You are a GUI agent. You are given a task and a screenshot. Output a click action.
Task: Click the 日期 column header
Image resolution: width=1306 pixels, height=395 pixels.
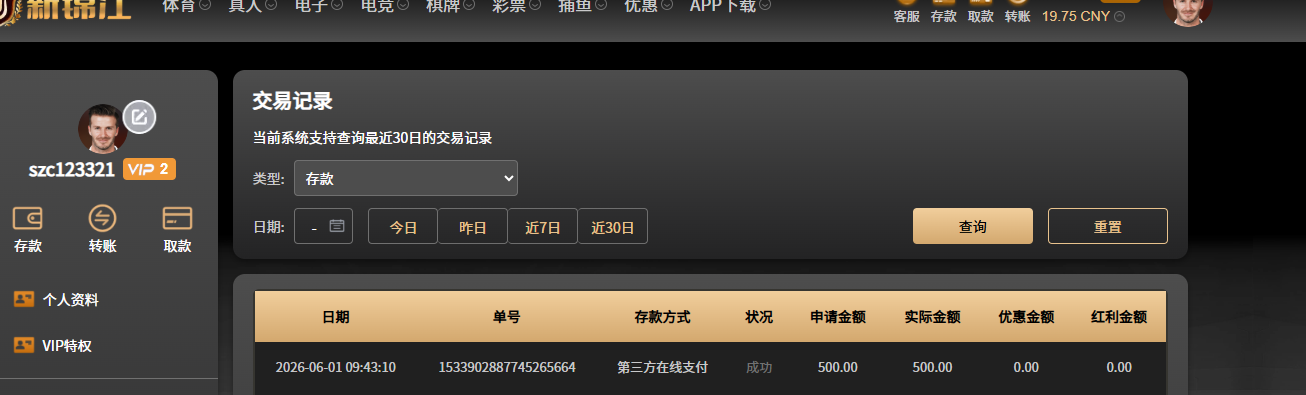[x=336, y=317]
